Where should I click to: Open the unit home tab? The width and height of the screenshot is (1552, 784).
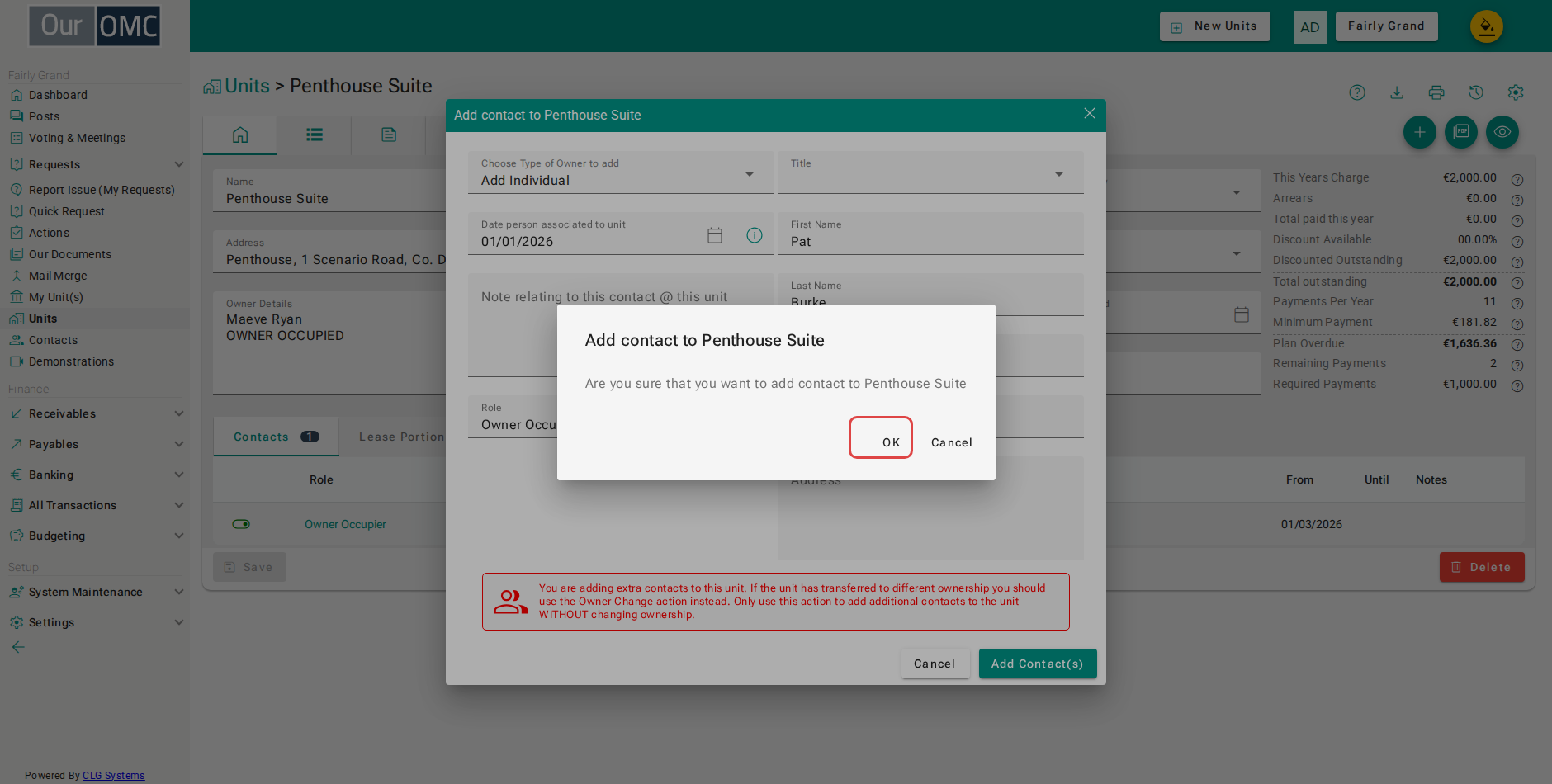tap(240, 135)
